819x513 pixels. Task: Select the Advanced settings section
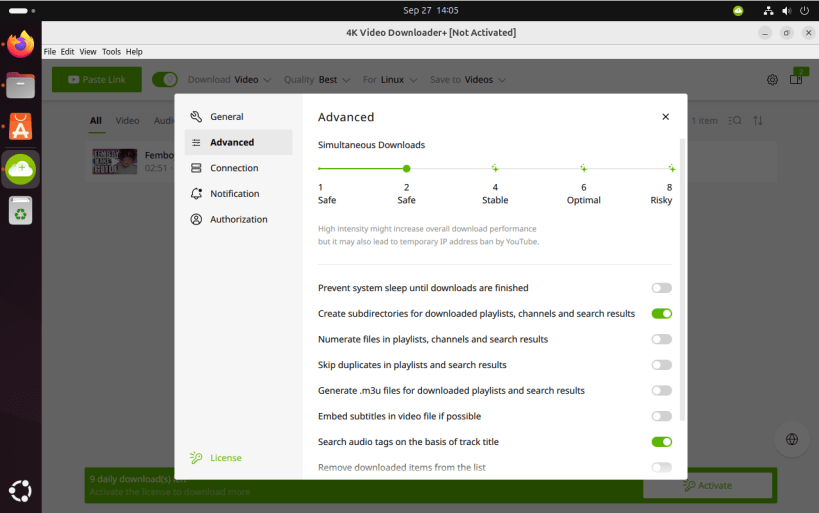tap(238, 142)
